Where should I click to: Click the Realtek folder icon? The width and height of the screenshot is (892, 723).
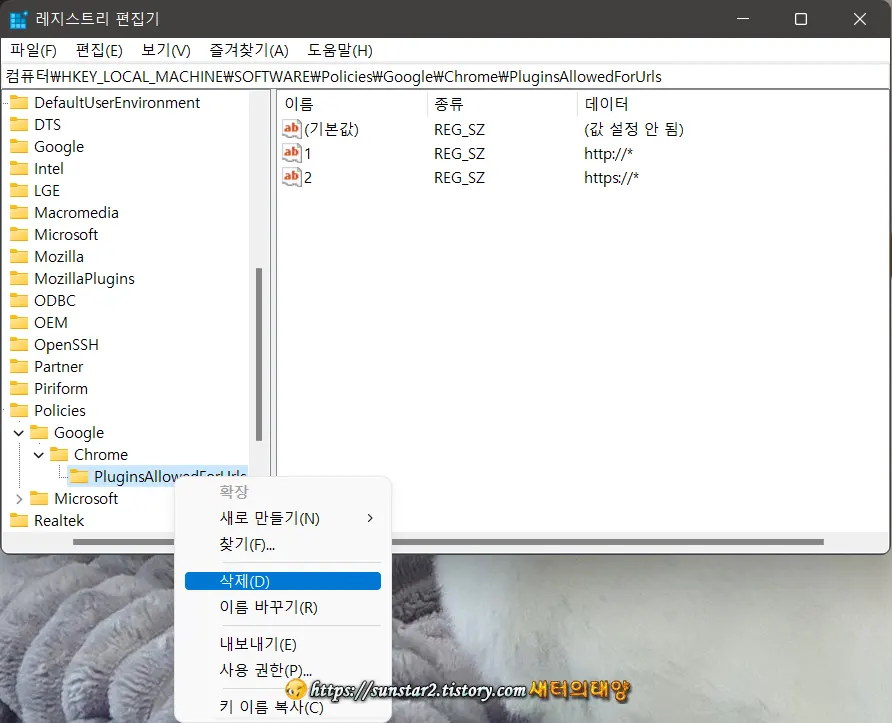19,520
